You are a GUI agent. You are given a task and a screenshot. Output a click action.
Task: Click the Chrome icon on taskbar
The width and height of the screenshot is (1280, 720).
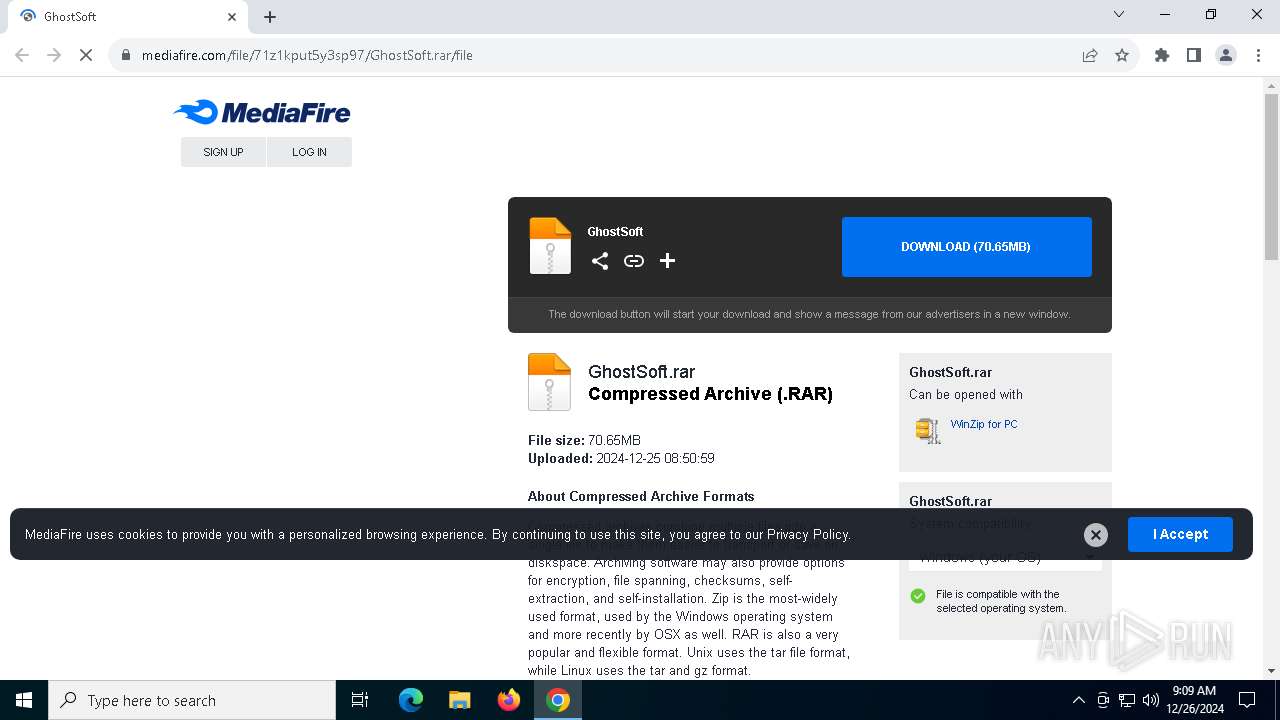coord(558,700)
